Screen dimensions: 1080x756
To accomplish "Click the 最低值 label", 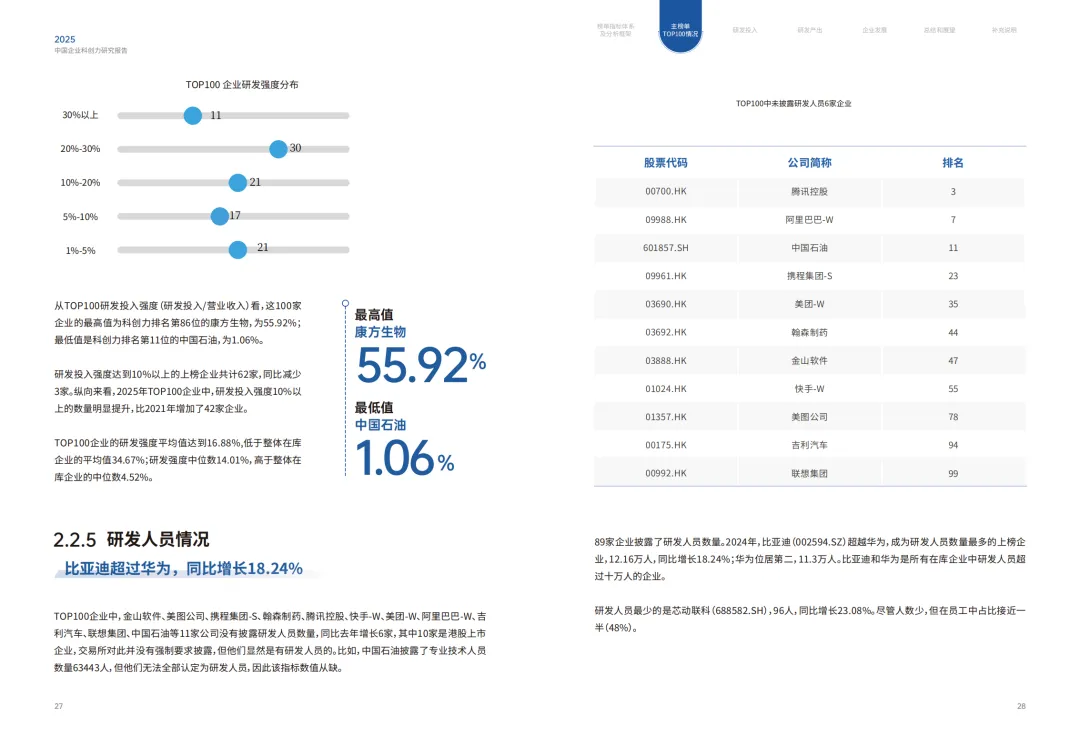I will point(374,408).
